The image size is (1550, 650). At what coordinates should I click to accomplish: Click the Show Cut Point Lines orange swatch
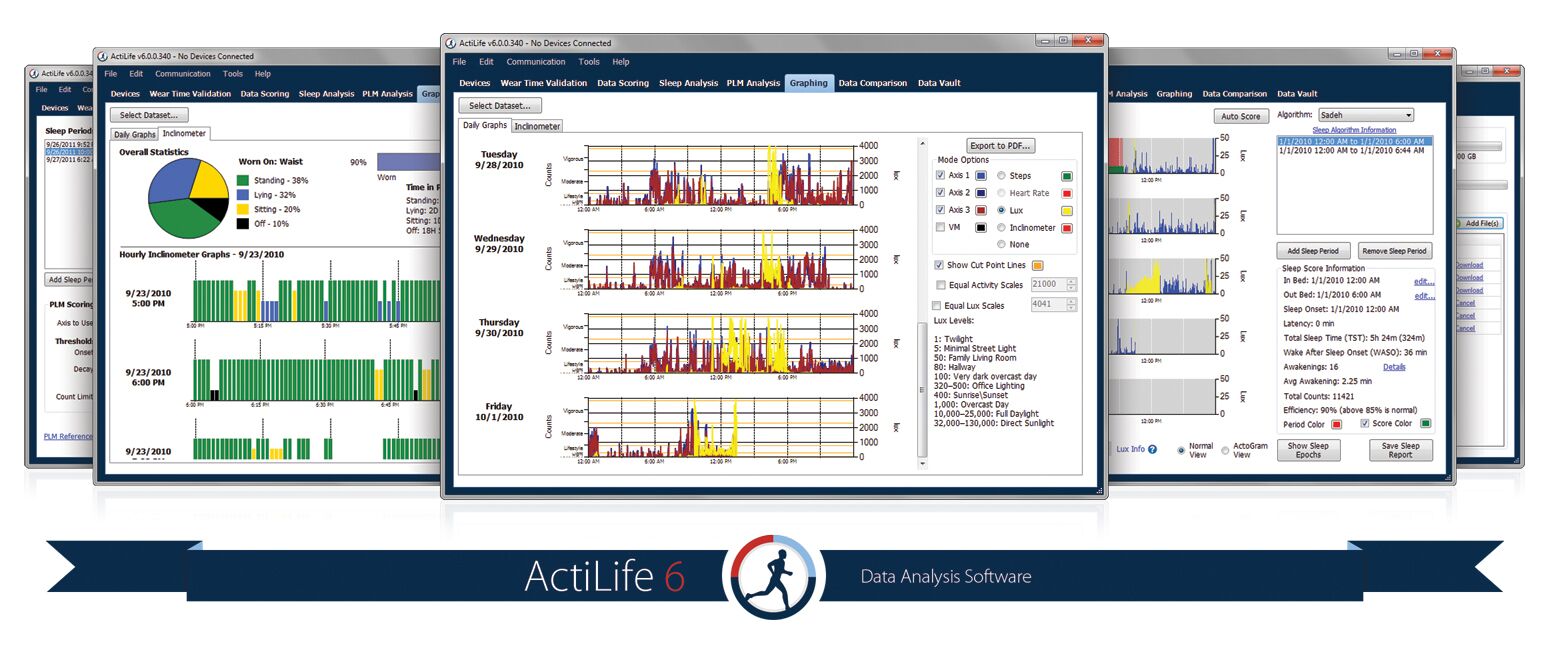[1037, 265]
